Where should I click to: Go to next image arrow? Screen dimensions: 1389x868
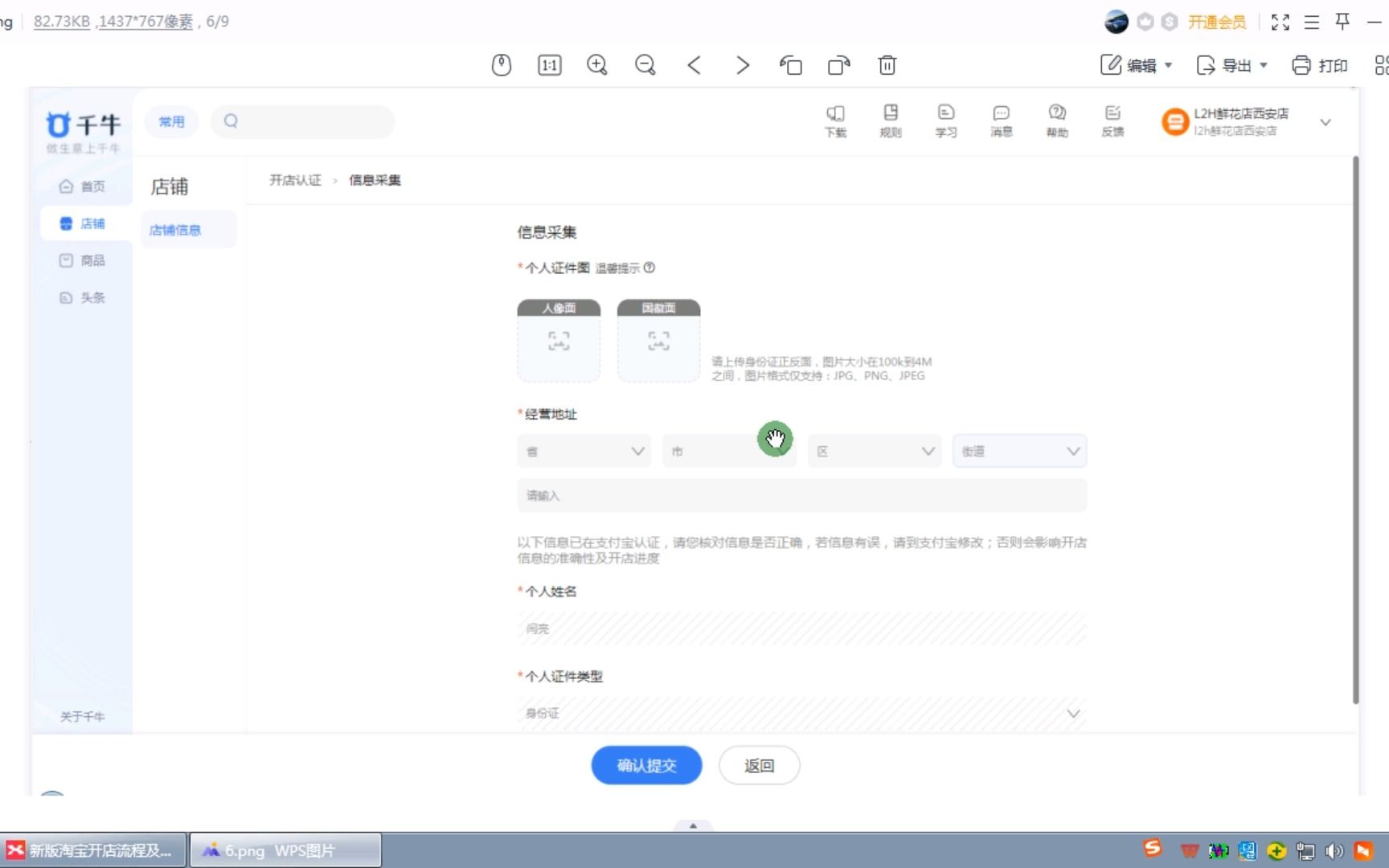click(743, 65)
